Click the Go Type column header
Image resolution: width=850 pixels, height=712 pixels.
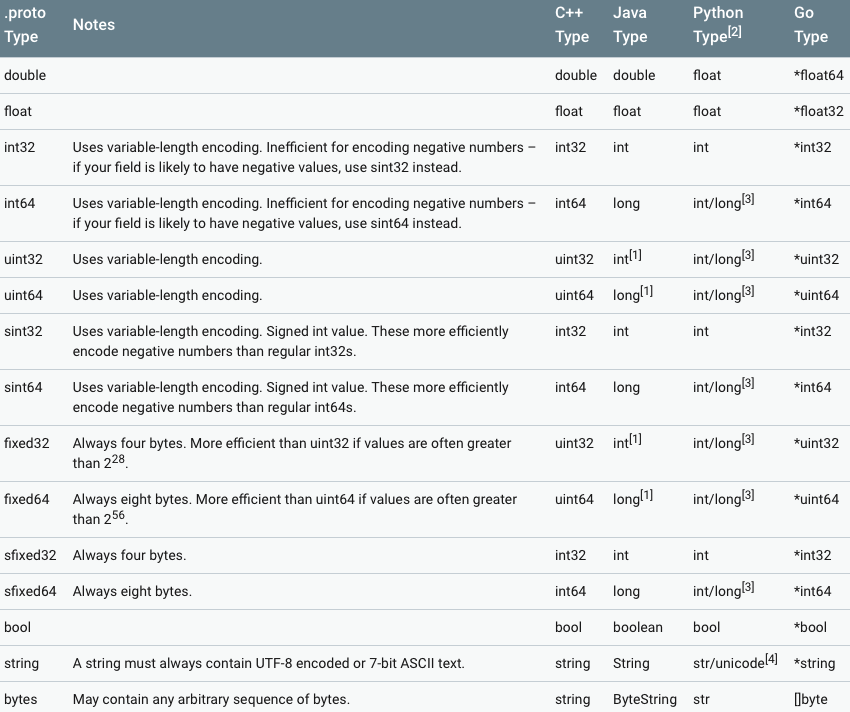tap(811, 25)
